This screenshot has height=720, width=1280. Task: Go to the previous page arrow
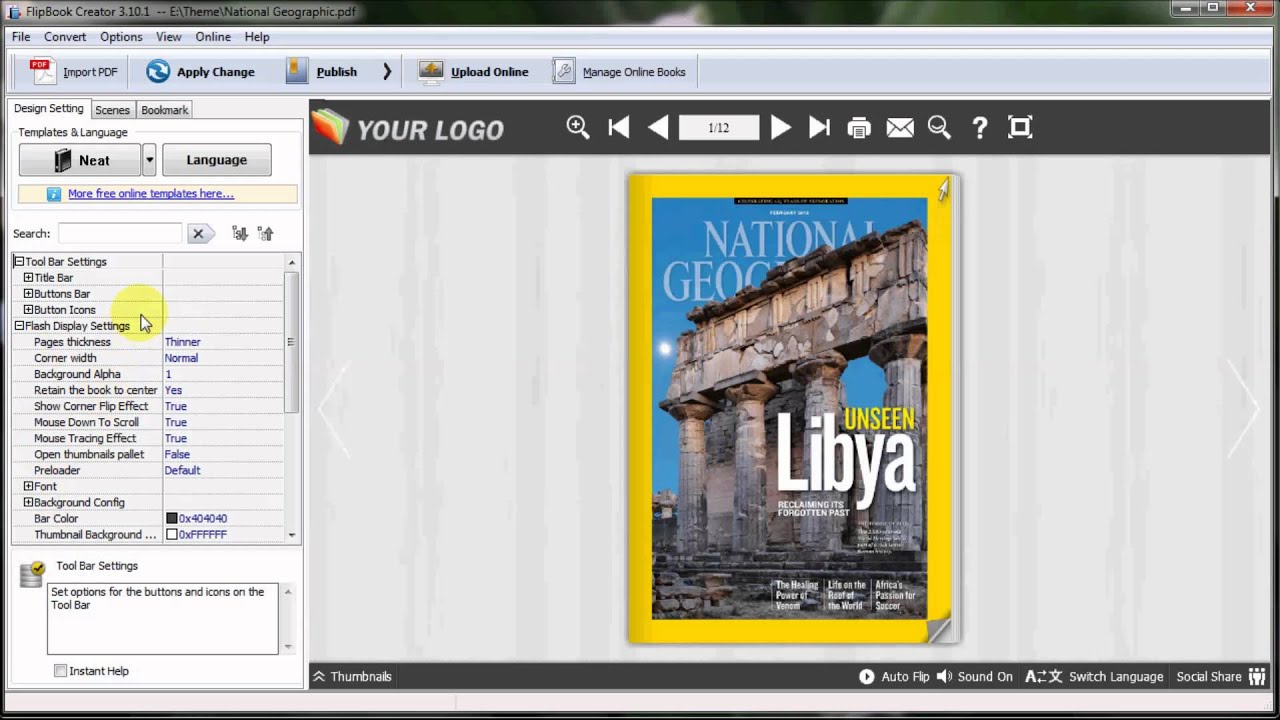658,127
